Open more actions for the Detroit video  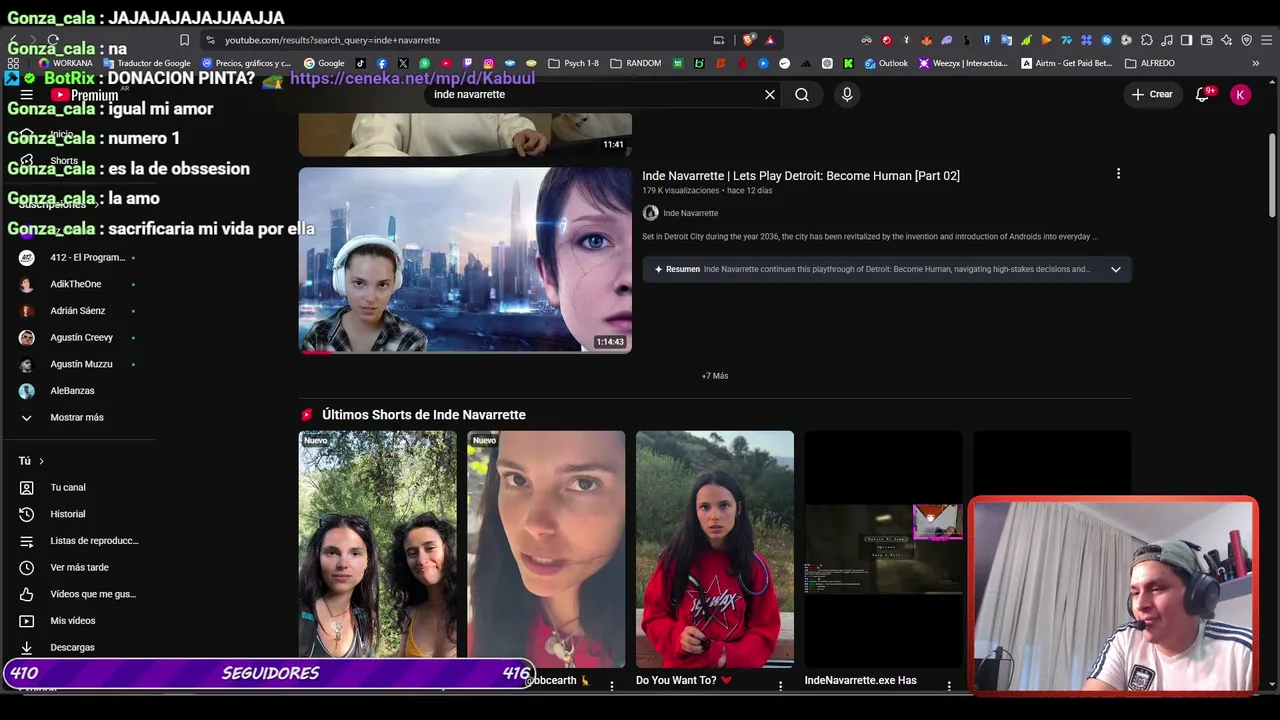pyautogui.click(x=1118, y=174)
